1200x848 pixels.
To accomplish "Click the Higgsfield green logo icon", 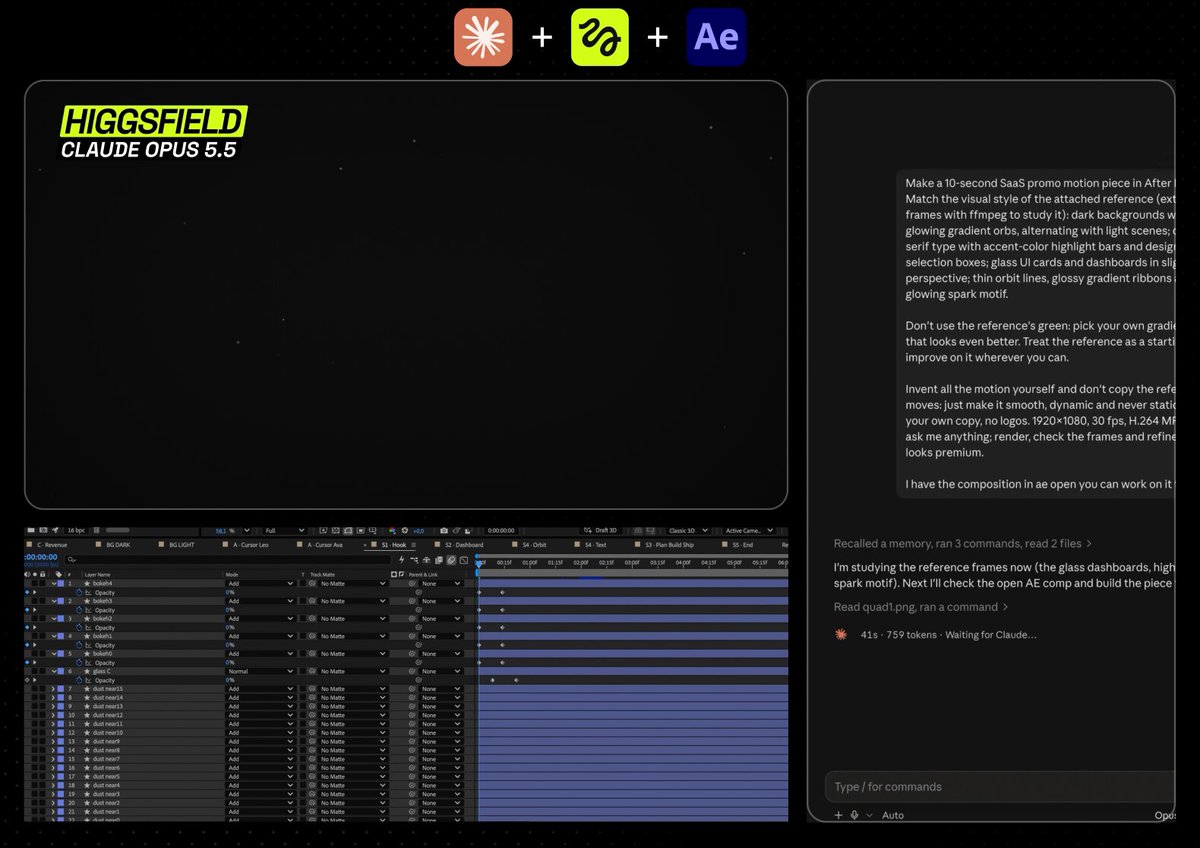I will click(x=600, y=38).
